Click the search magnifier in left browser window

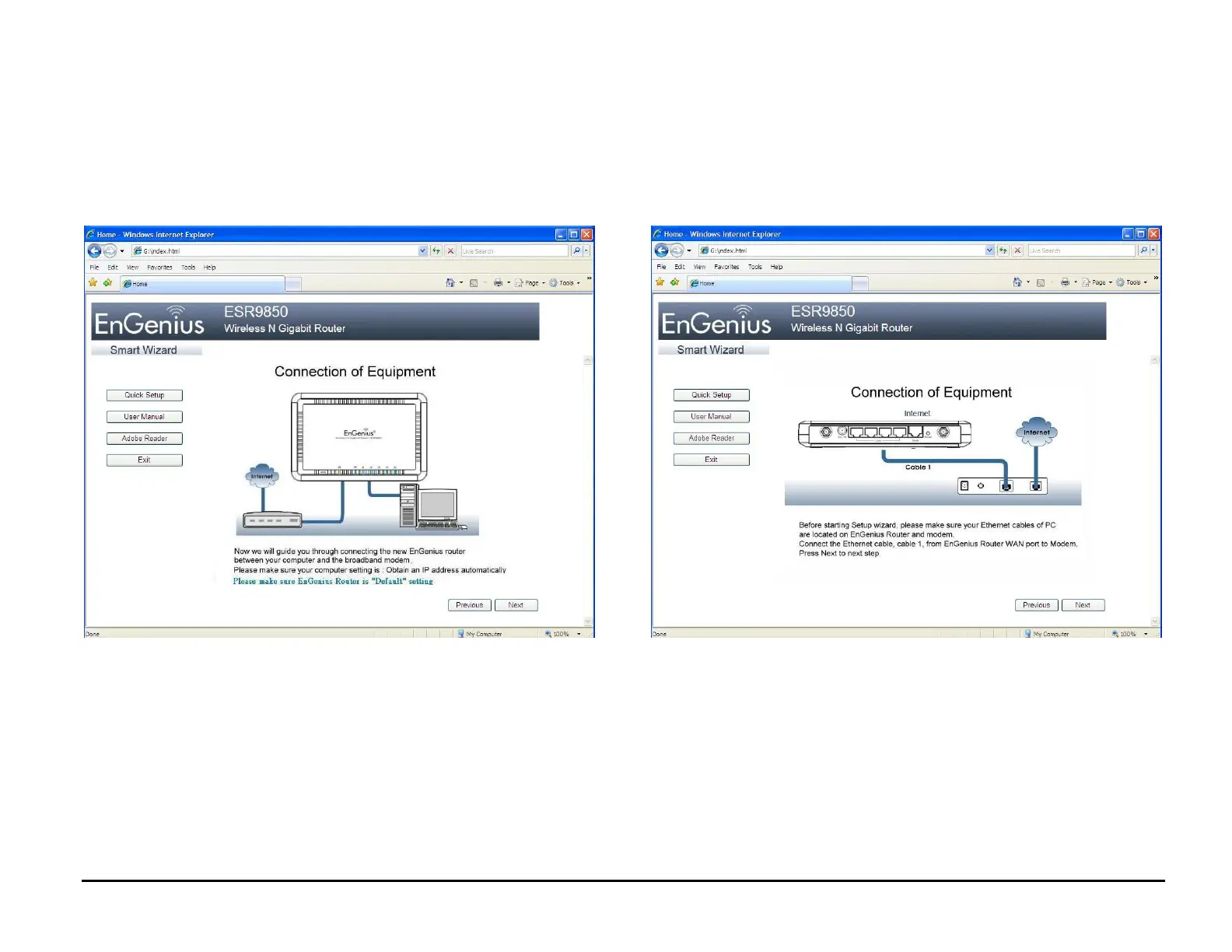pyautogui.click(x=576, y=250)
